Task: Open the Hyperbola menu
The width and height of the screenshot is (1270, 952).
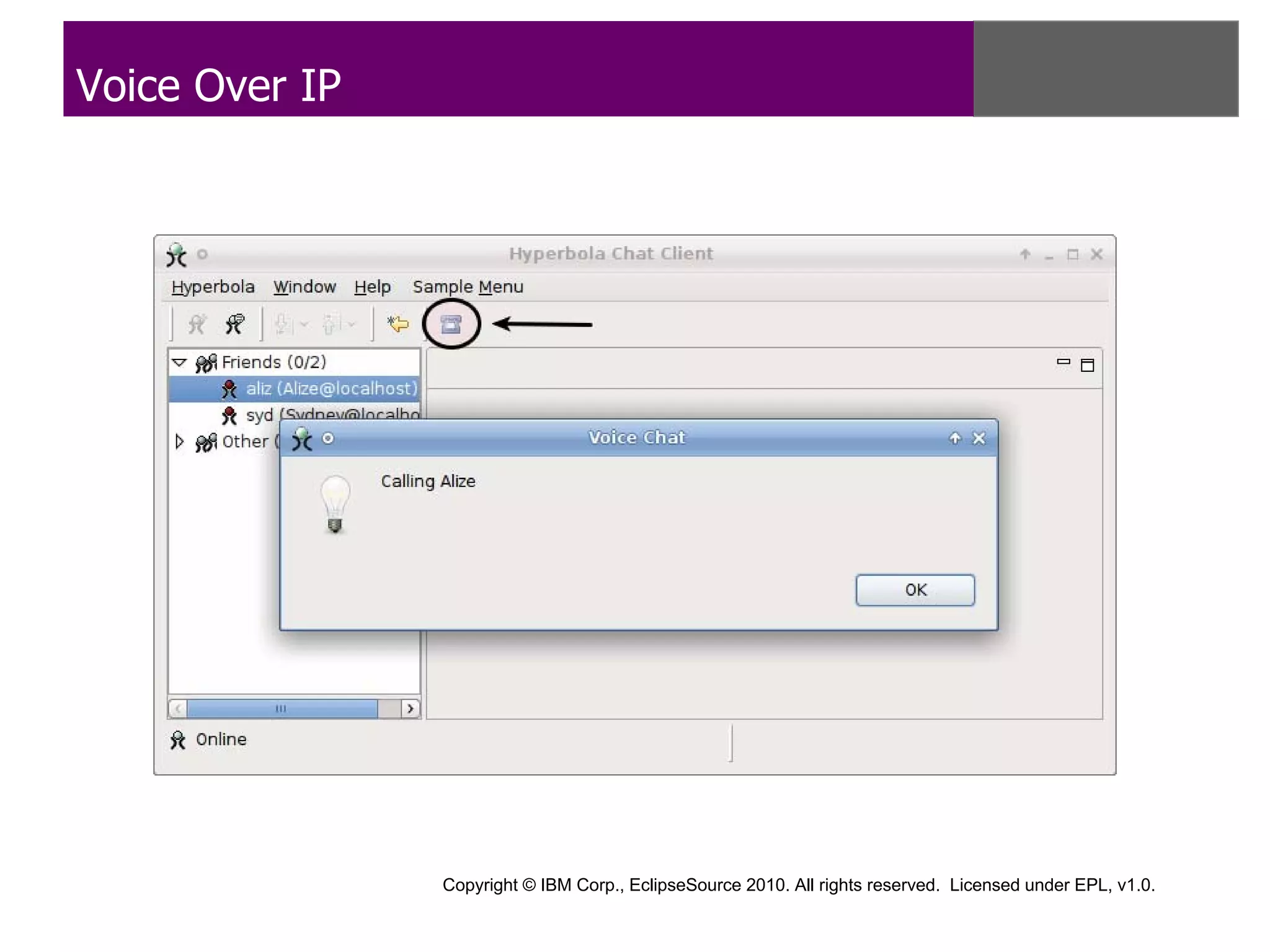Action: (x=213, y=287)
